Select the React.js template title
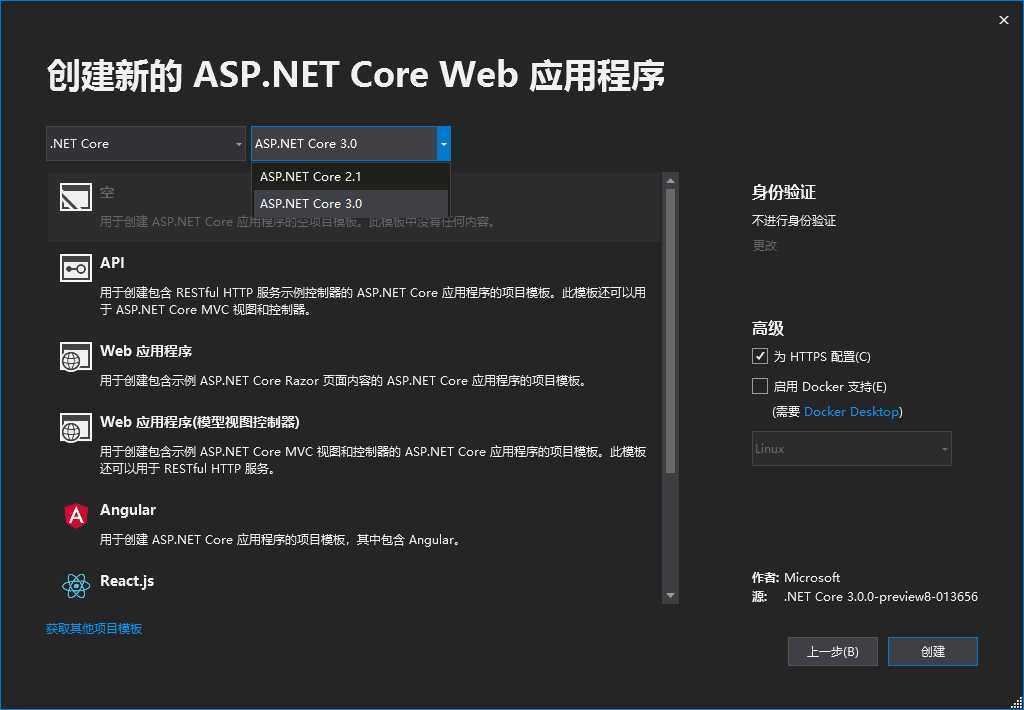The image size is (1024, 710). coord(127,581)
